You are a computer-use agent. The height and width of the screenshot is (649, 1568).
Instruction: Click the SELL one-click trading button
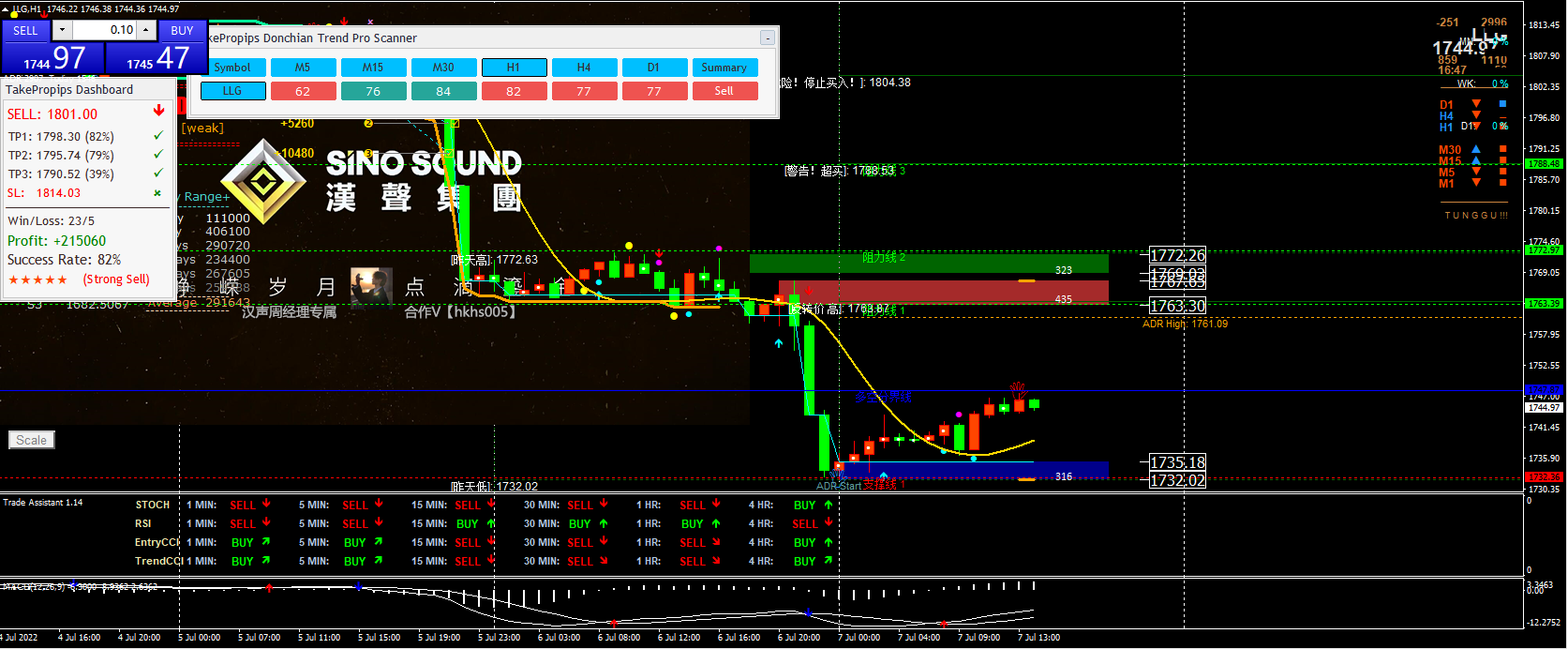point(25,30)
